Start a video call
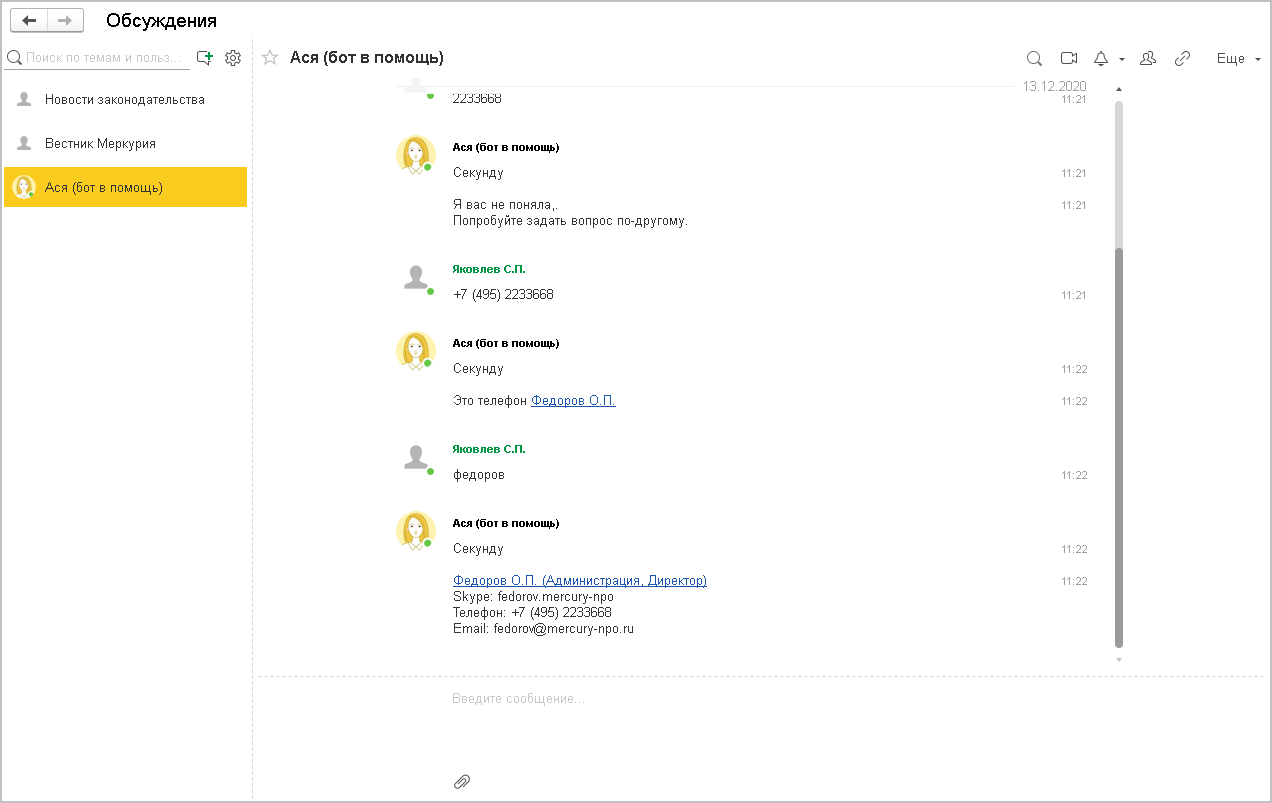The height and width of the screenshot is (803, 1272). point(1069,59)
